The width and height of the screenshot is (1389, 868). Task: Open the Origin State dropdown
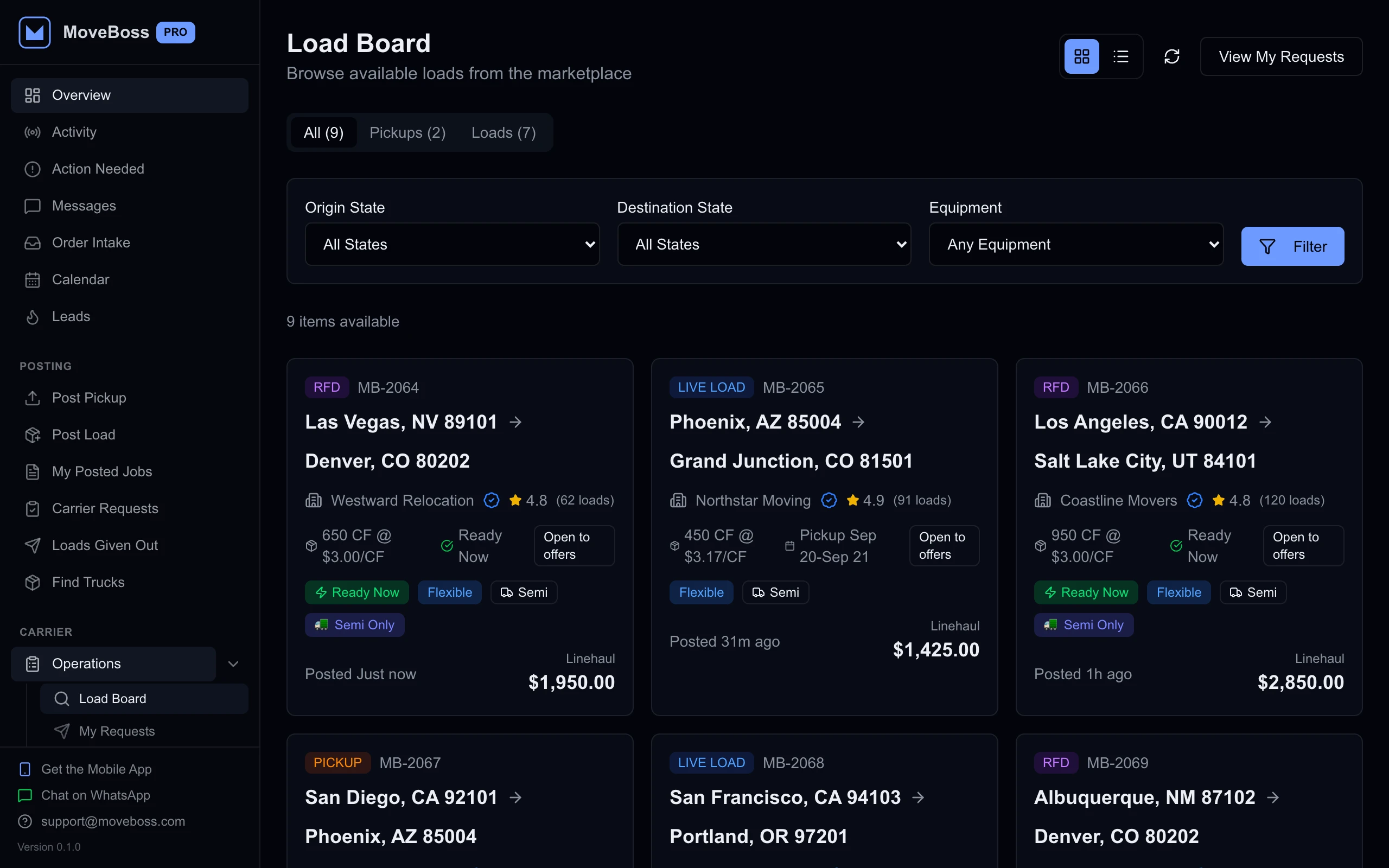click(x=453, y=245)
